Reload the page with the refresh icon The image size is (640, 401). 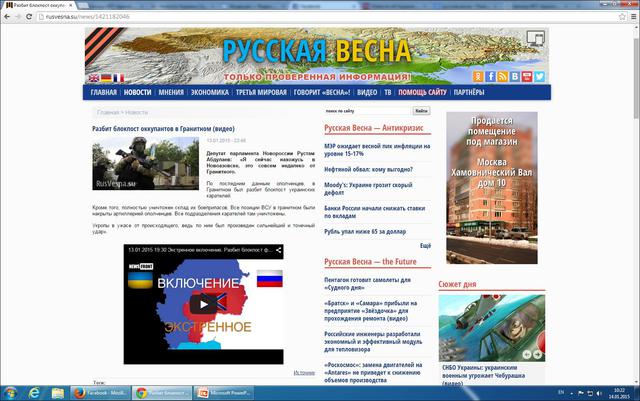(29, 17)
